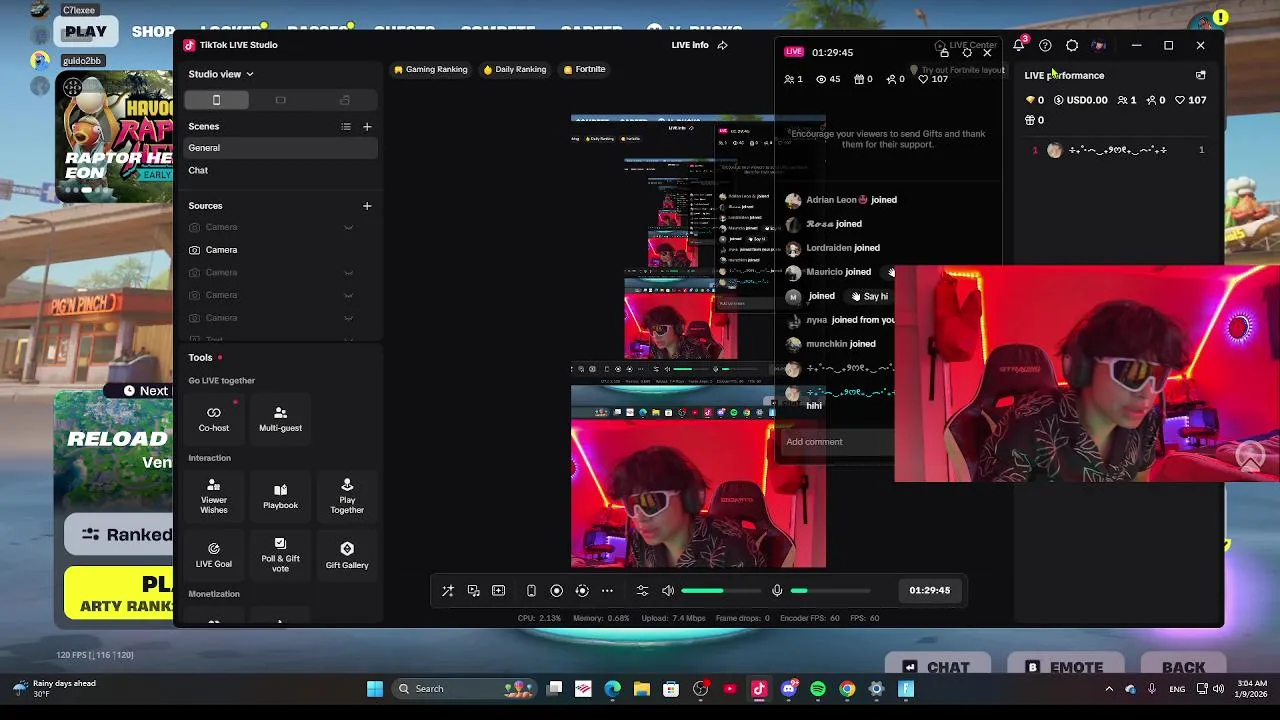Open Google Chrome from the taskbar

tap(847, 689)
